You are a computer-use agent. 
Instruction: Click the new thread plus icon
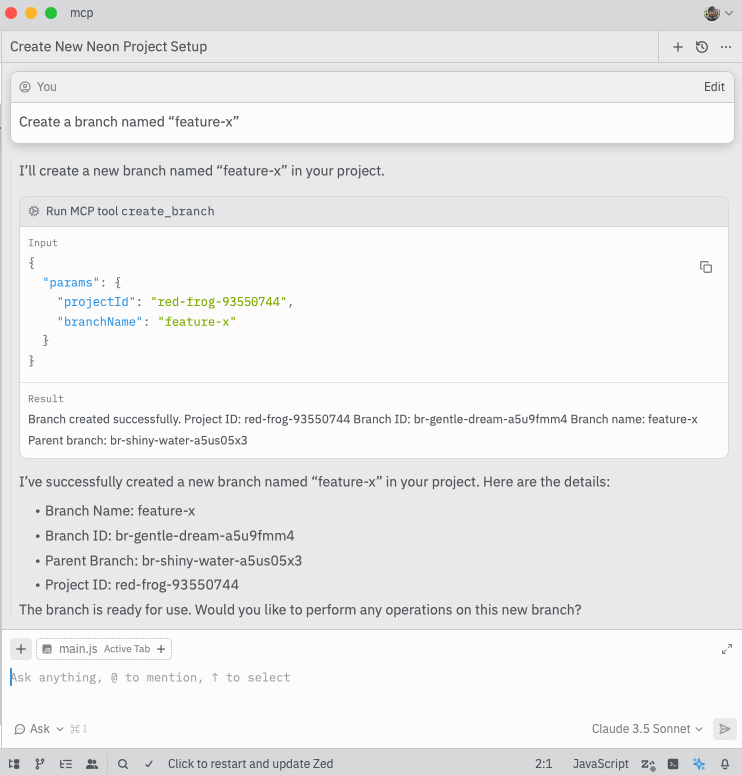tap(677, 47)
